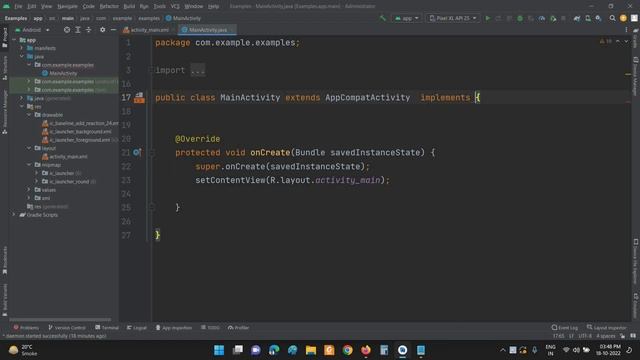Expand Gradle Scripts node
This screenshot has height=360, width=640.
click(x=14, y=215)
